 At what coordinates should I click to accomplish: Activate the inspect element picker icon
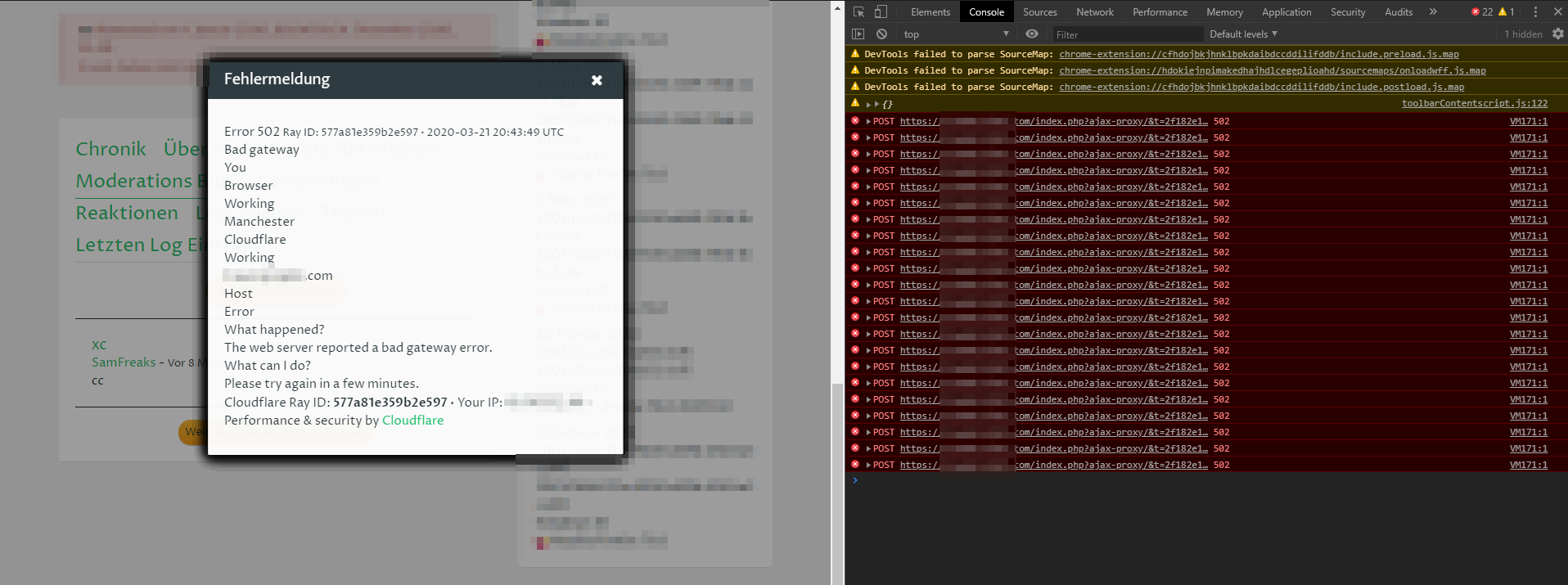(x=858, y=11)
